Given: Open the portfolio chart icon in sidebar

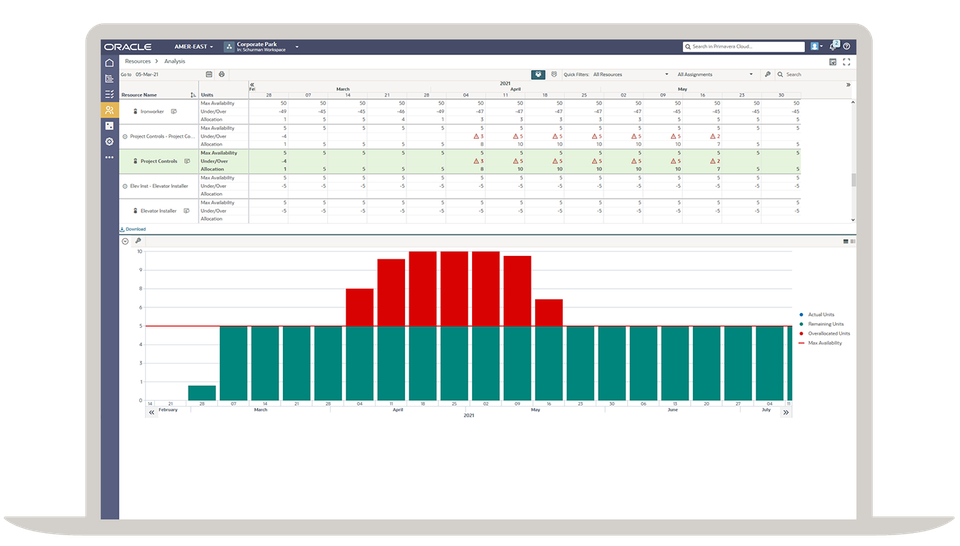Looking at the screenshot, I should [x=110, y=78].
